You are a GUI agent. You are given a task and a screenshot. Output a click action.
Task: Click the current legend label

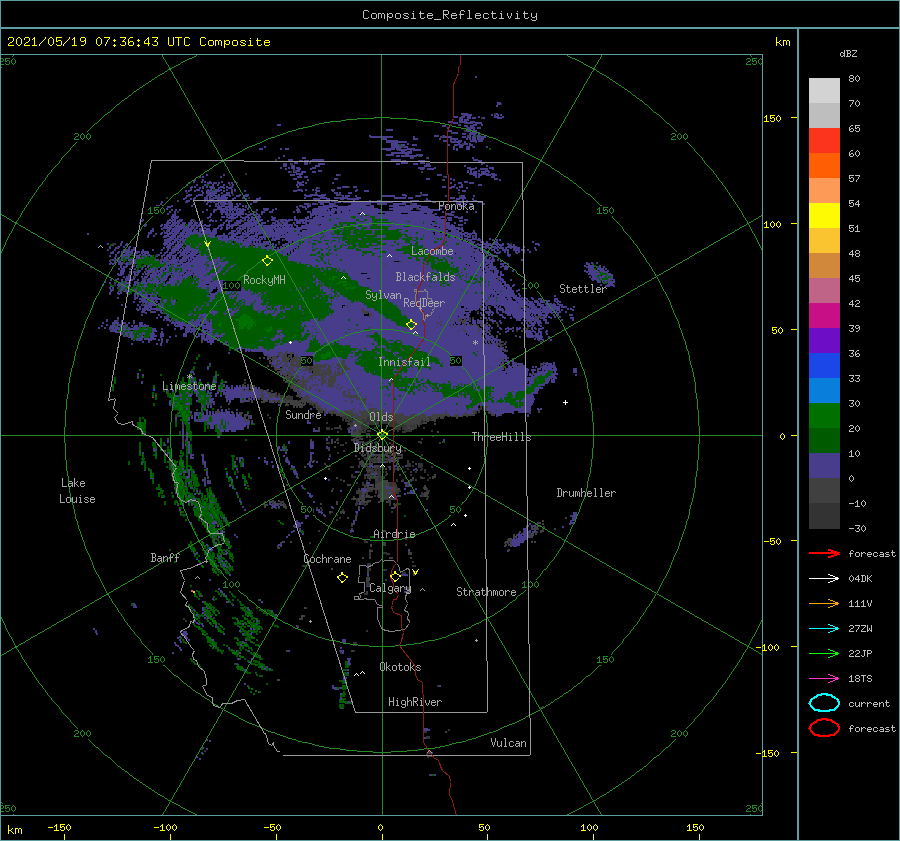869,703
